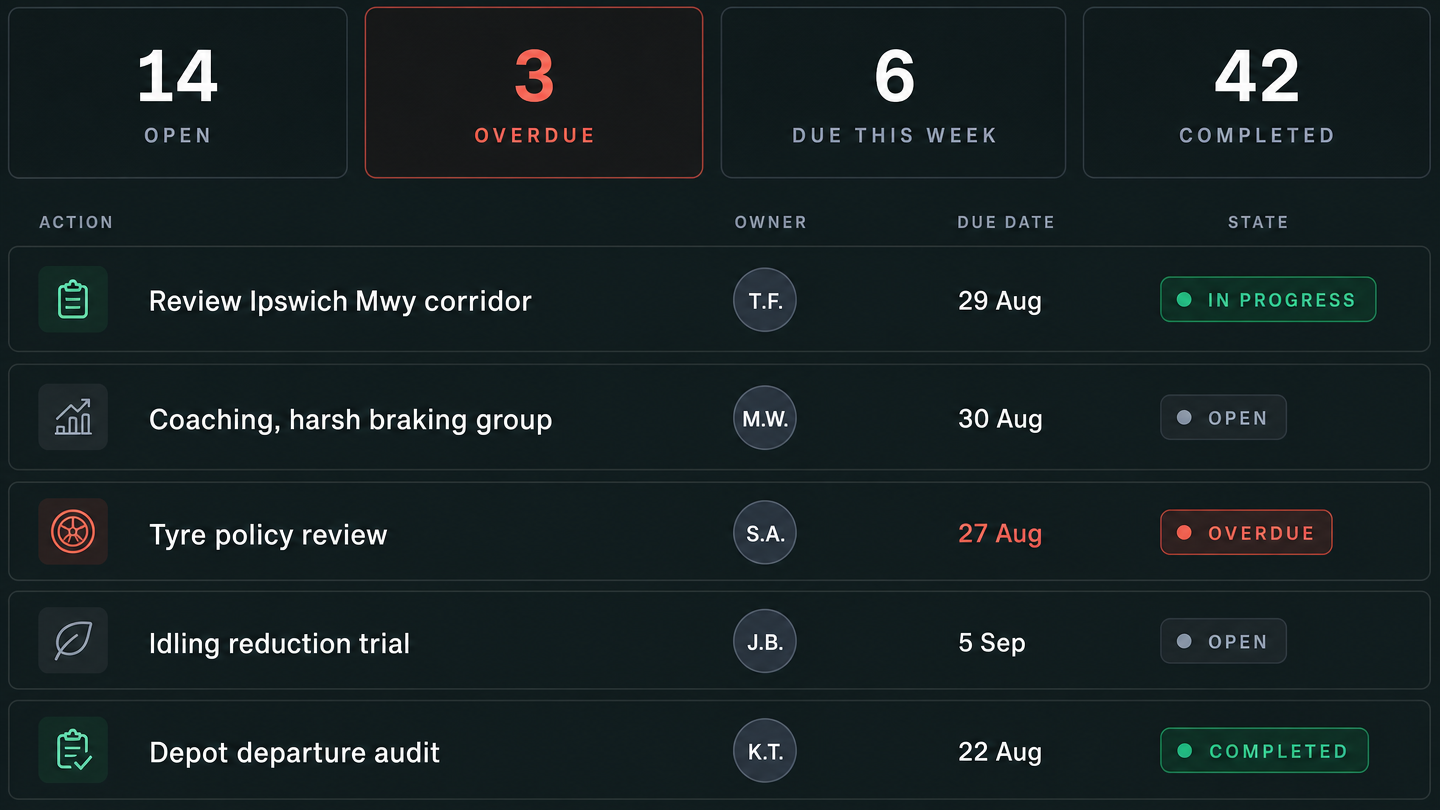Screen dimensions: 1440x810
Task: Click the green Completed state badge
Action: point(1264,751)
